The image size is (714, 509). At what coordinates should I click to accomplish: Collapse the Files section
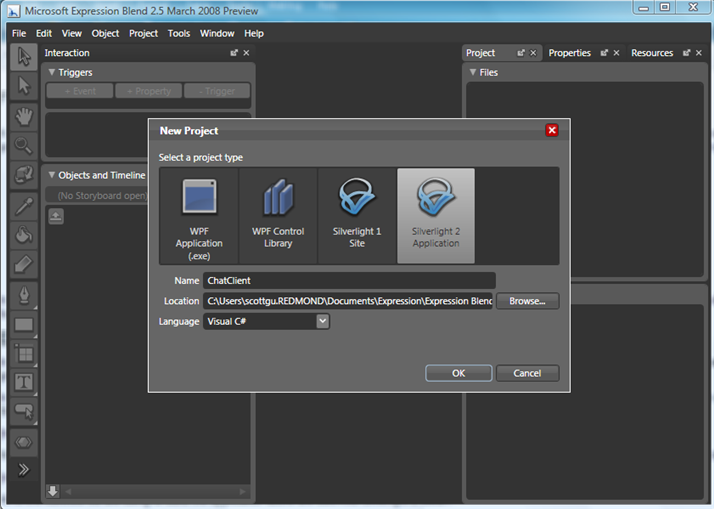(473, 73)
